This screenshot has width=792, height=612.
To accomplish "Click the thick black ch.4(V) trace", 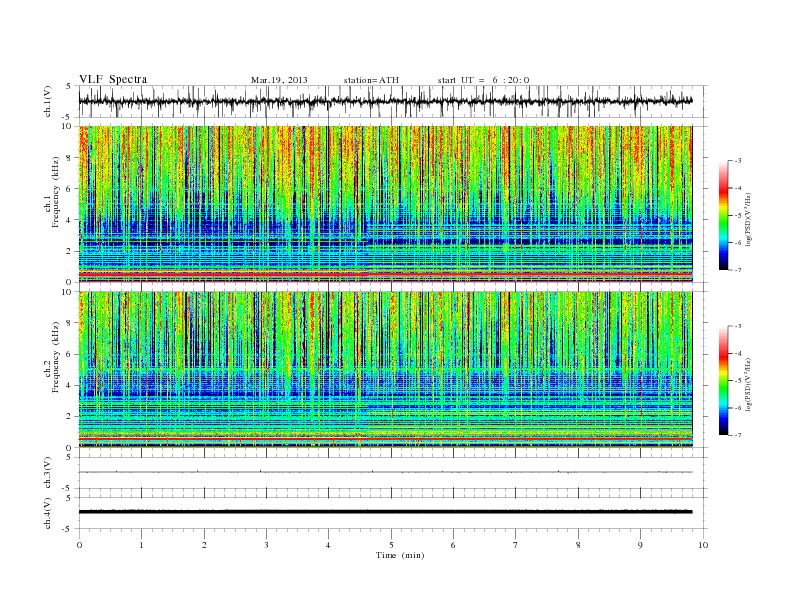I will pos(385,512).
